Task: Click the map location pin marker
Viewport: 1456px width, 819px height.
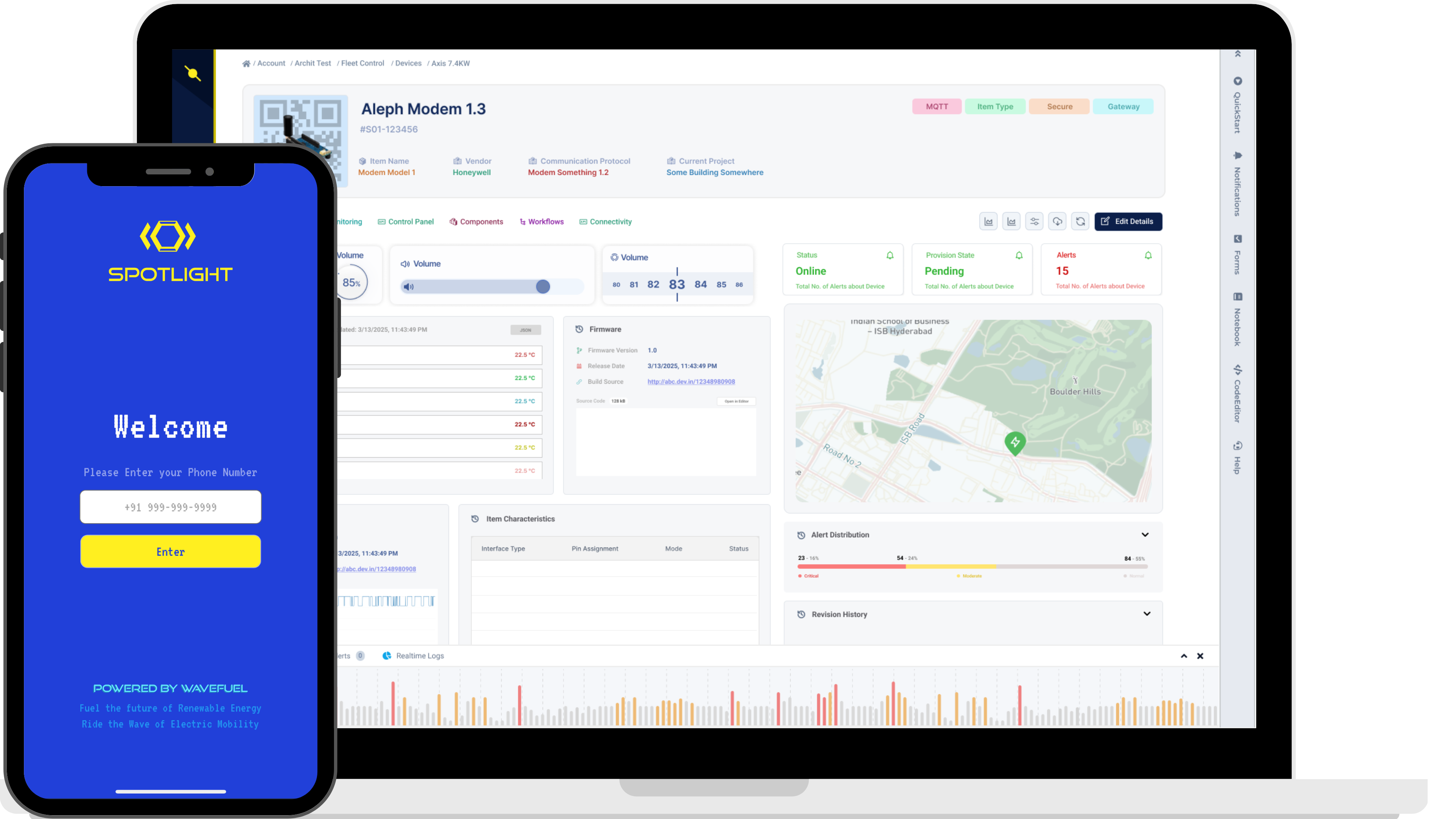Action: 1015,442
